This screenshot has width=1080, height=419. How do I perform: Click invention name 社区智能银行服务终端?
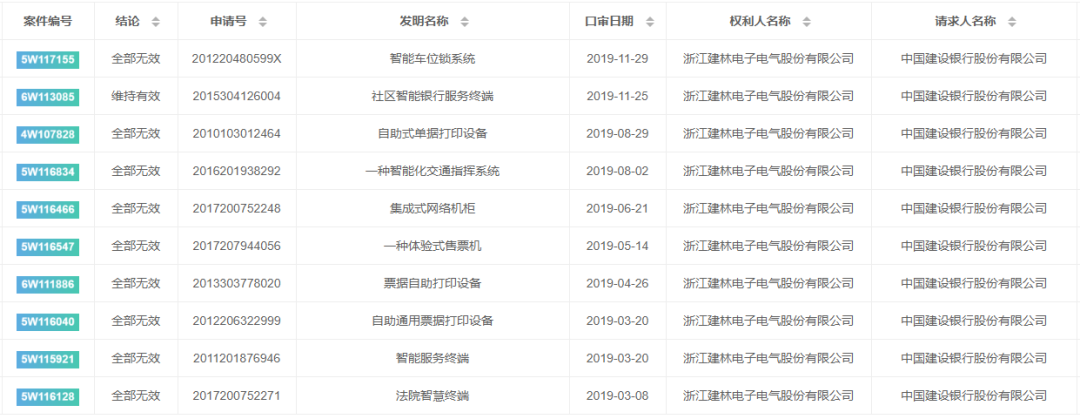(x=433, y=96)
